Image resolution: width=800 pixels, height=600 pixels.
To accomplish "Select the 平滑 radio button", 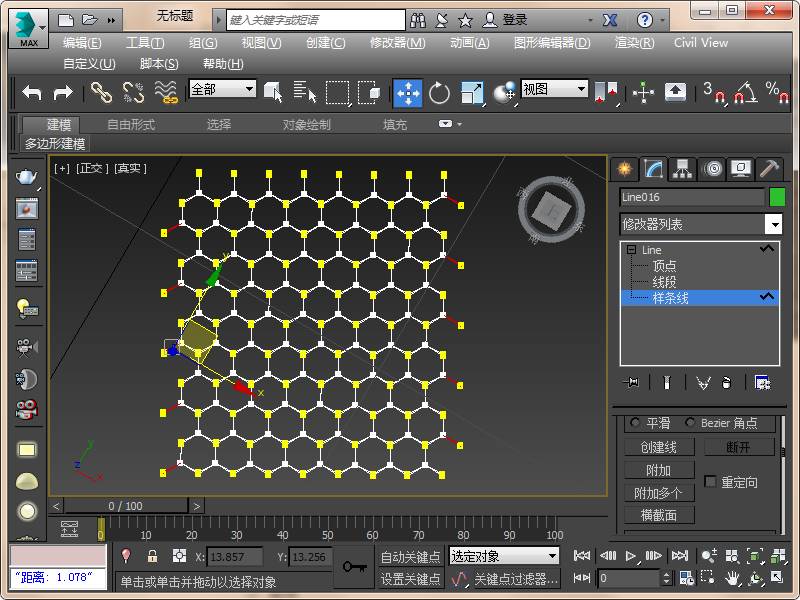I will 635,423.
